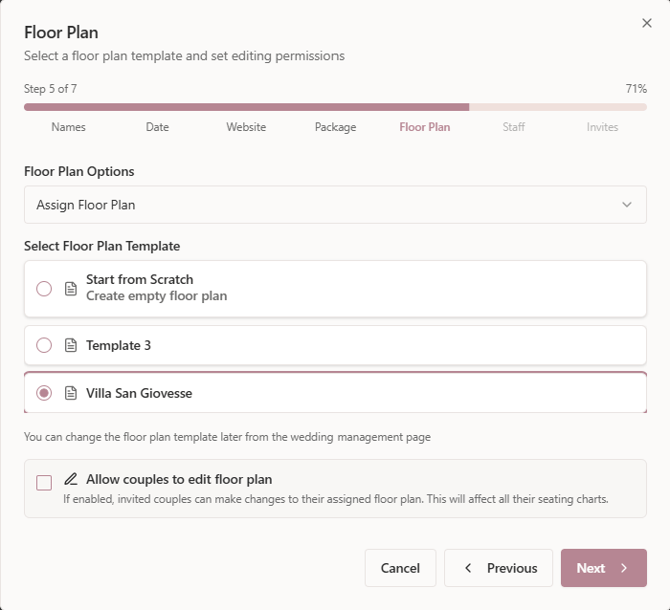The image size is (670, 610).
Task: Choose the Template 3 radio option
Action: click(44, 345)
